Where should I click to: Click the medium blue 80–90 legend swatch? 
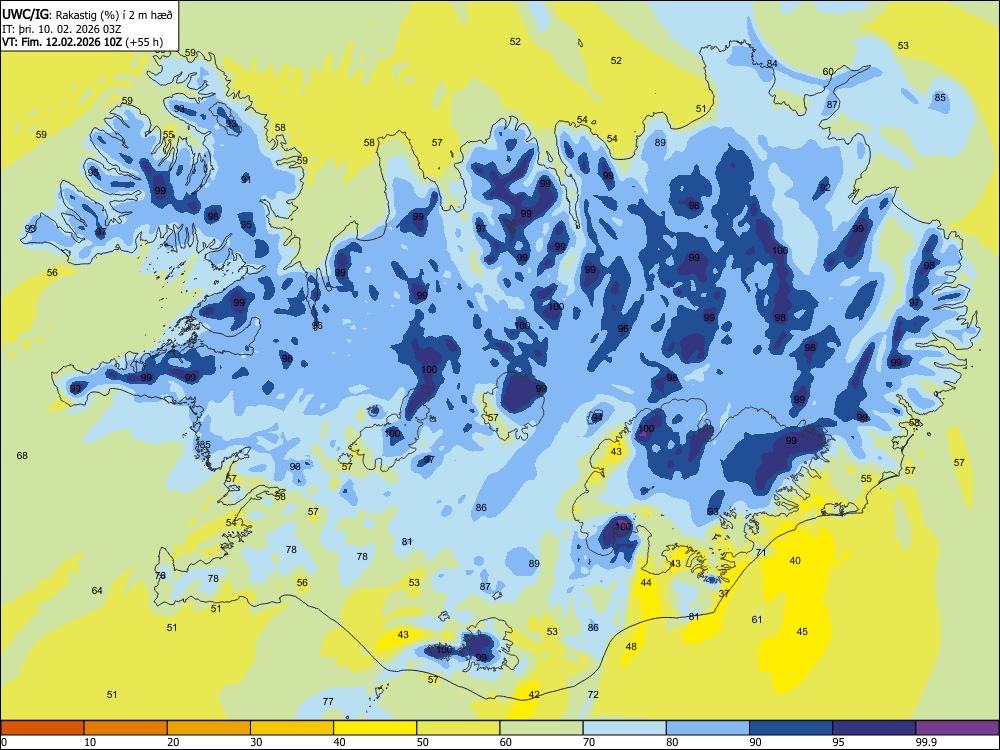[x=708, y=728]
